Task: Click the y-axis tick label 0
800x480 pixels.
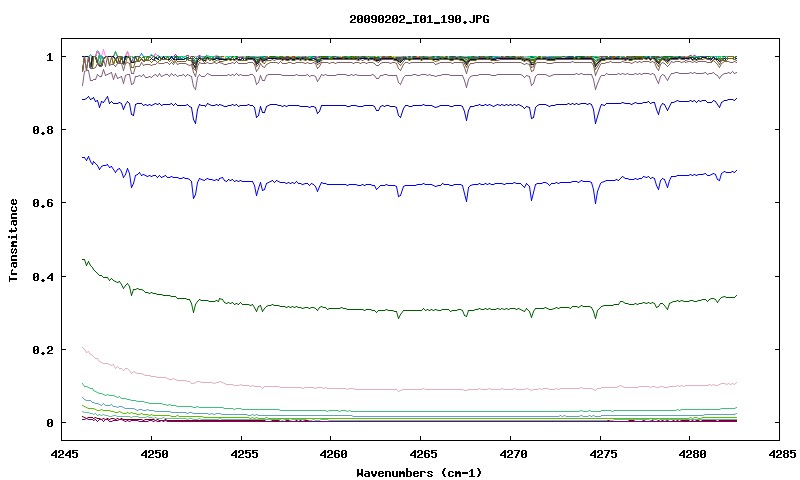Action: 50,423
